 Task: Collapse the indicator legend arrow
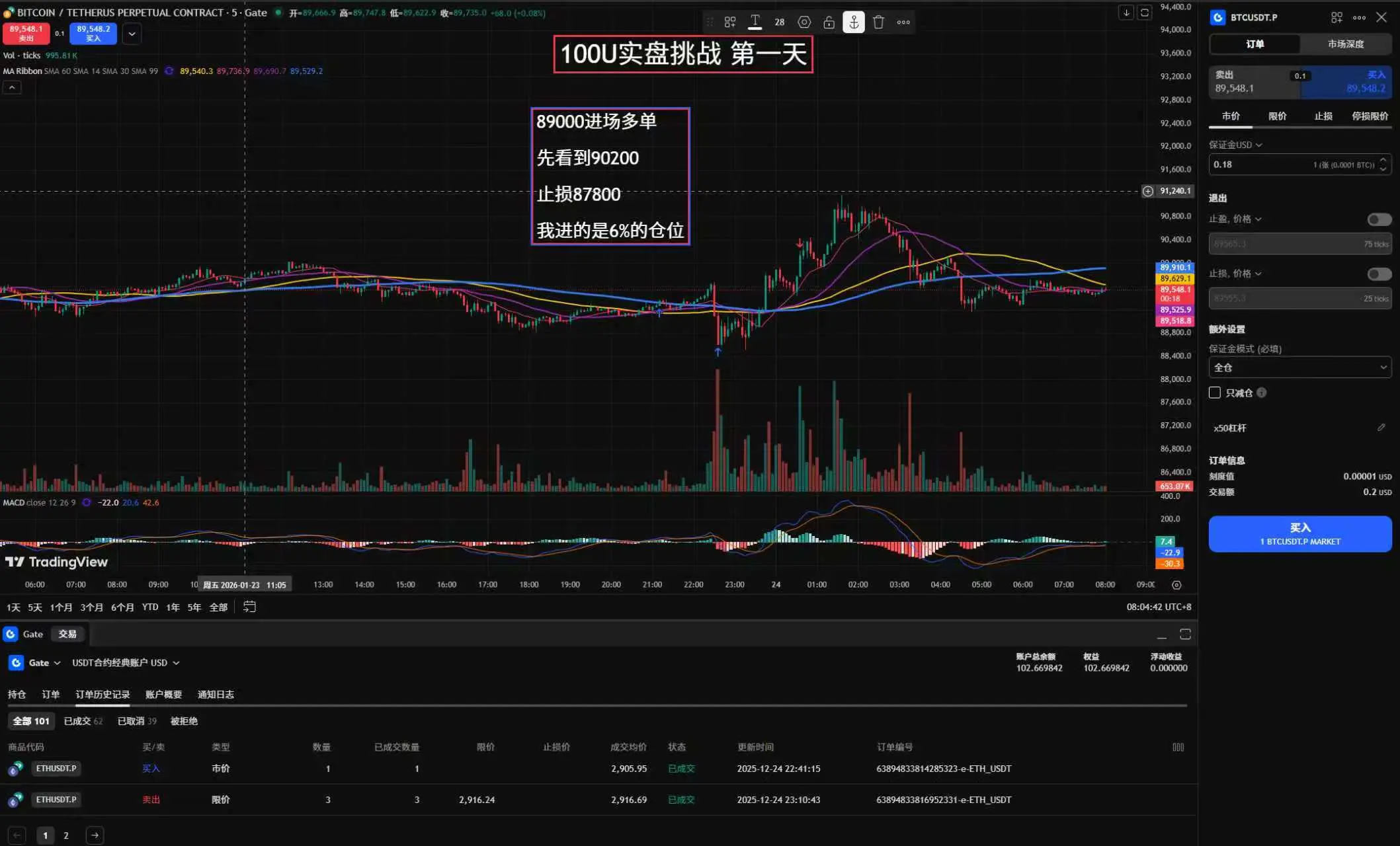[12, 87]
